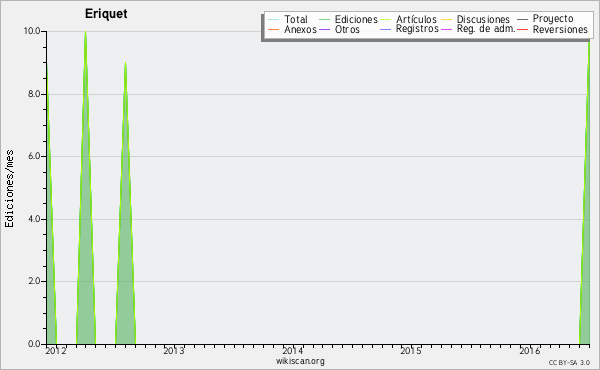
Task: Click the 2015 x-axis label
Action: [x=411, y=350]
